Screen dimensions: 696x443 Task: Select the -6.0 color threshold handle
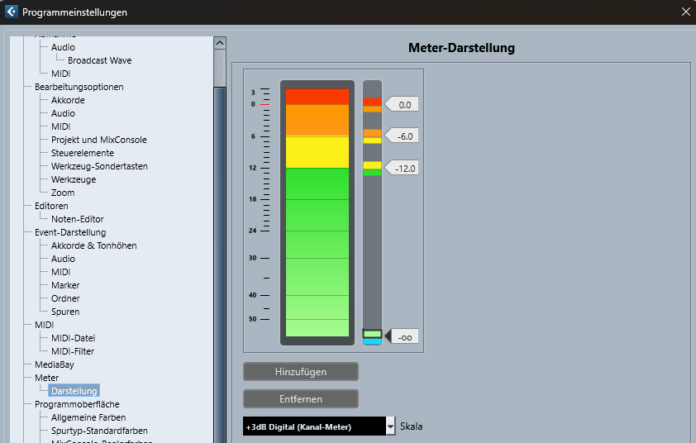pos(401,136)
